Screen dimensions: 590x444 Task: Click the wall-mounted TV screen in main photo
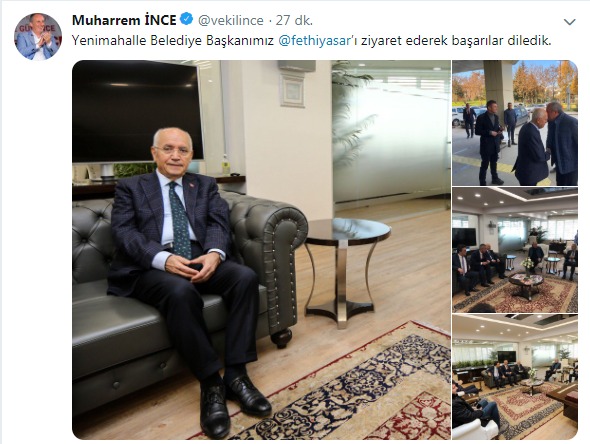point(138,112)
